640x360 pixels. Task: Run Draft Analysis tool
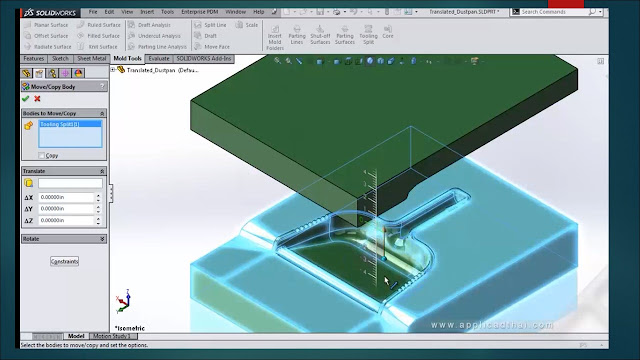point(149,25)
